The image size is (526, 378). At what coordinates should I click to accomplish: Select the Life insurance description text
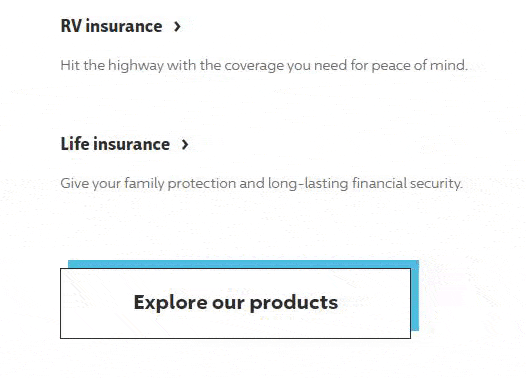point(262,183)
